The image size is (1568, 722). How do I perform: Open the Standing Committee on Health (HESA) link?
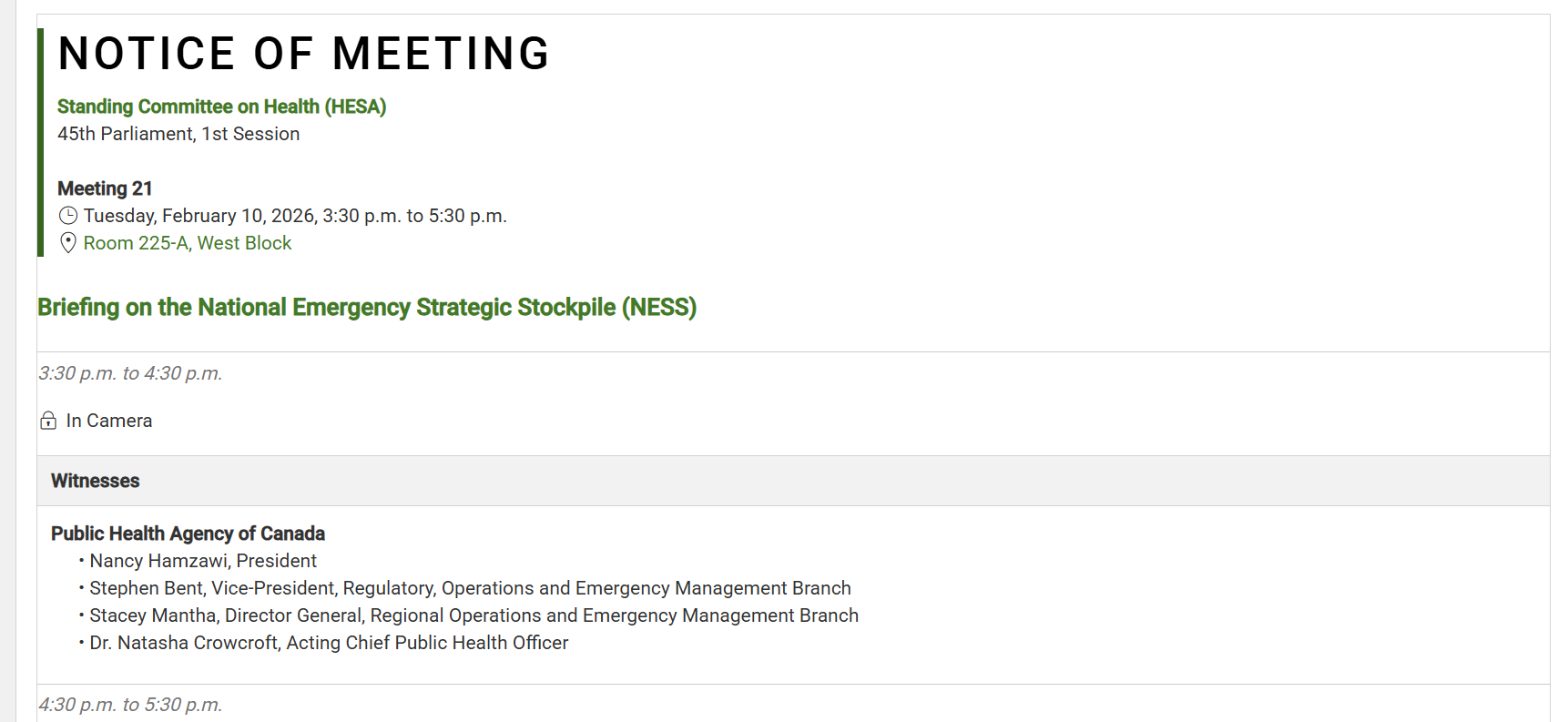pos(221,107)
